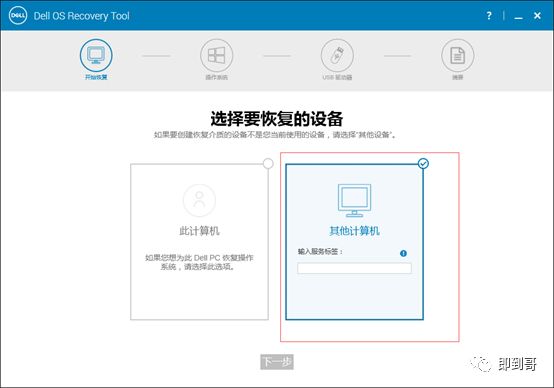Viewport: 554px width, 388px height.
Task: Click the service tag info icon
Action: pos(403,253)
